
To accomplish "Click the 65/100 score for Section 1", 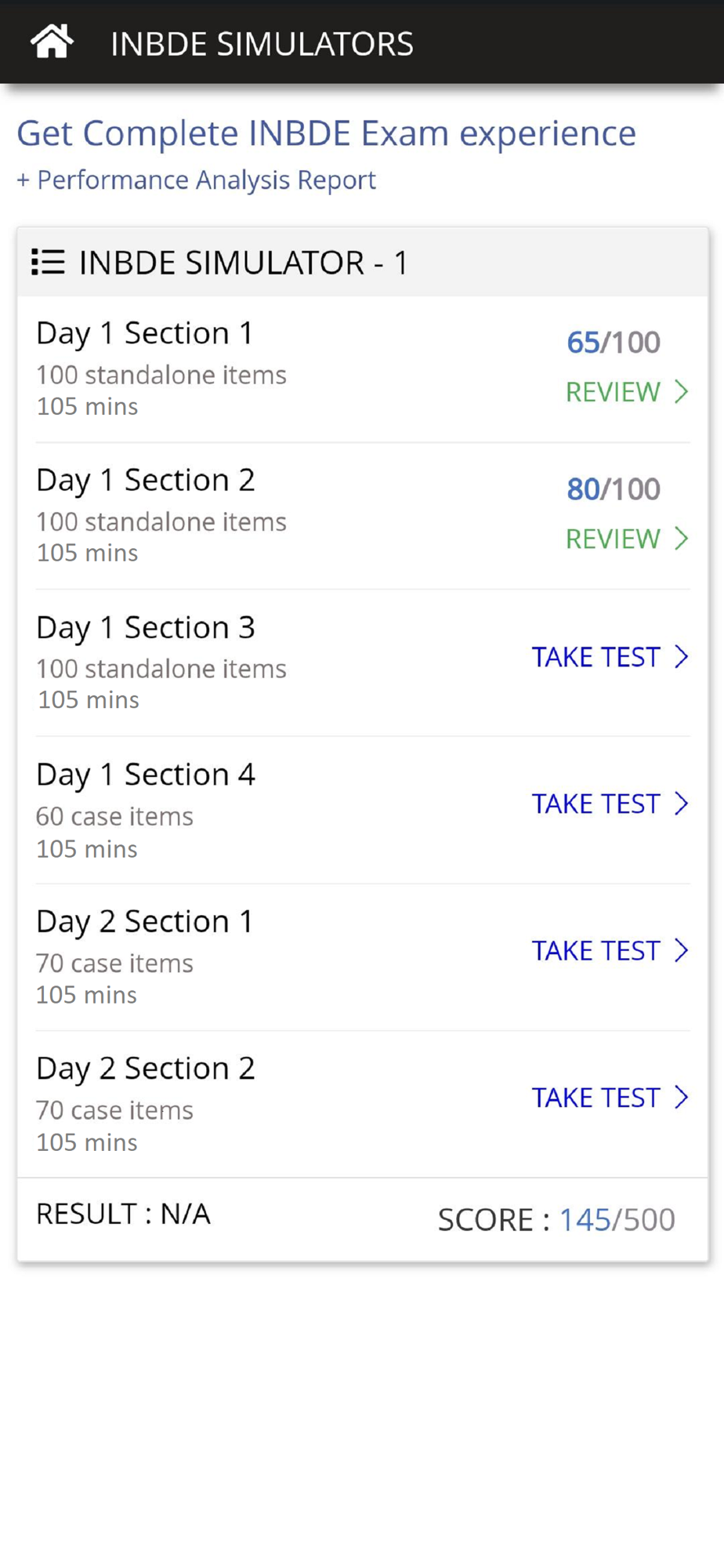I will pos(613,343).
